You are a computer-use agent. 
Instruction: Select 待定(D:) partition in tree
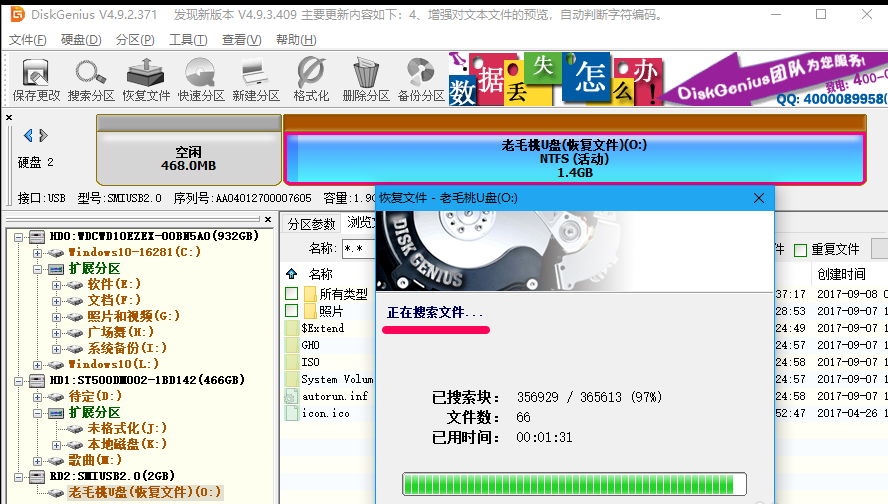click(x=95, y=396)
